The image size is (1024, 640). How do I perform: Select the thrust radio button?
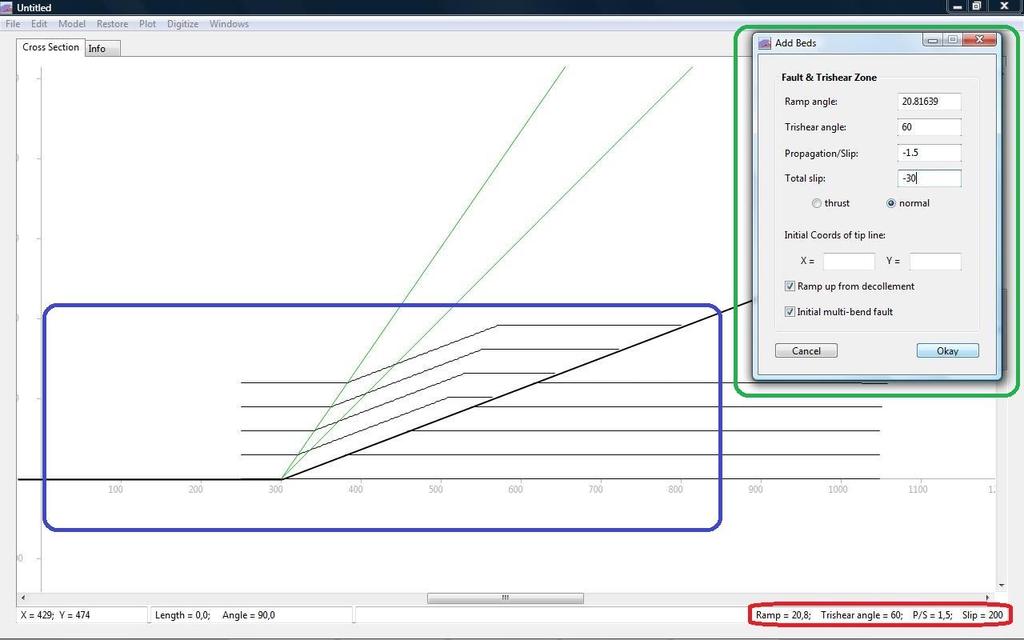816,203
